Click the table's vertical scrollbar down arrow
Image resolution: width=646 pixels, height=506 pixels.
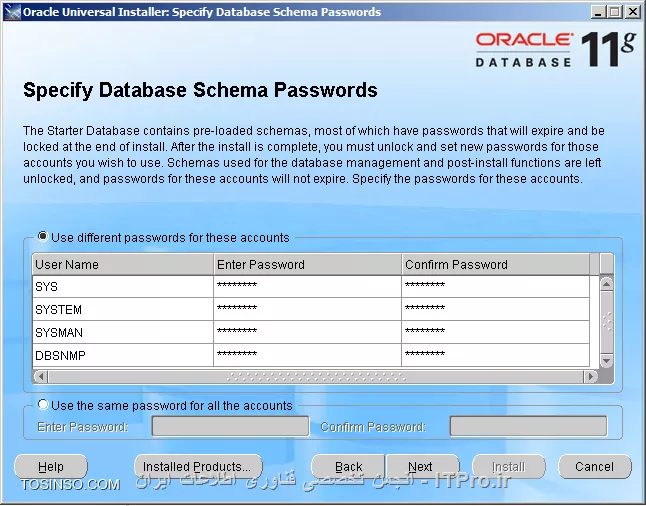(606, 361)
